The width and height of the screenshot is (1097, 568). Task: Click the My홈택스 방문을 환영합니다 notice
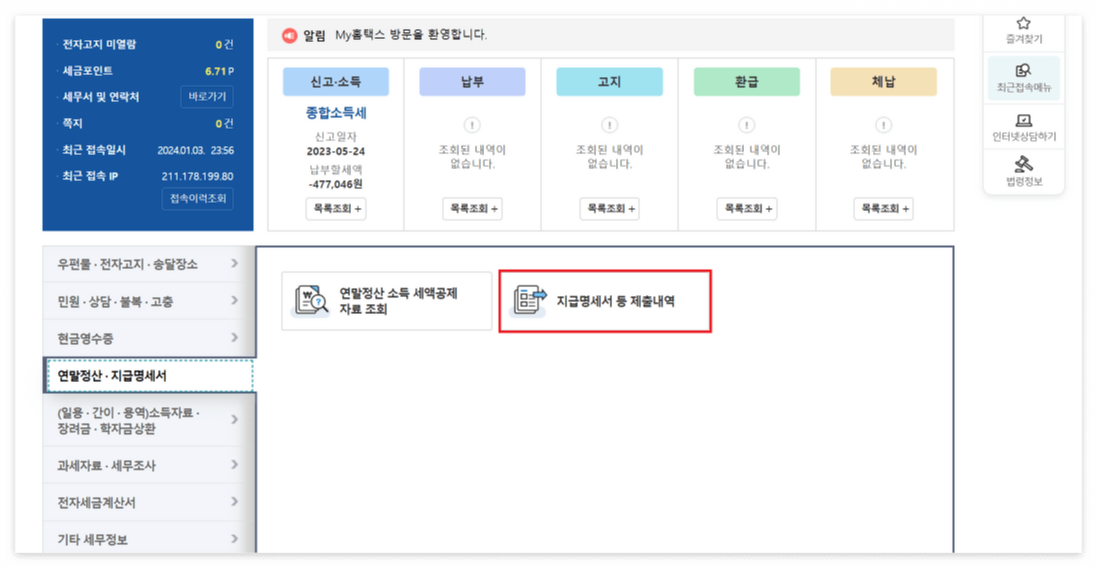(411, 35)
